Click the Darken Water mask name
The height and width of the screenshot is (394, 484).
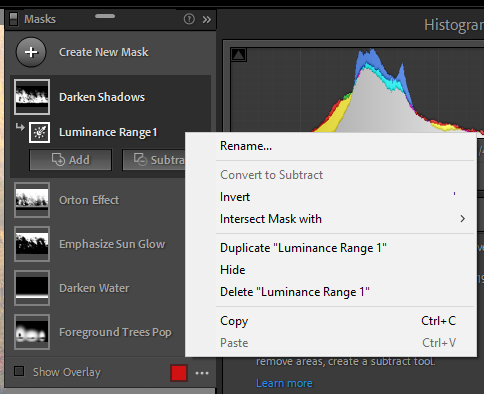click(94, 288)
